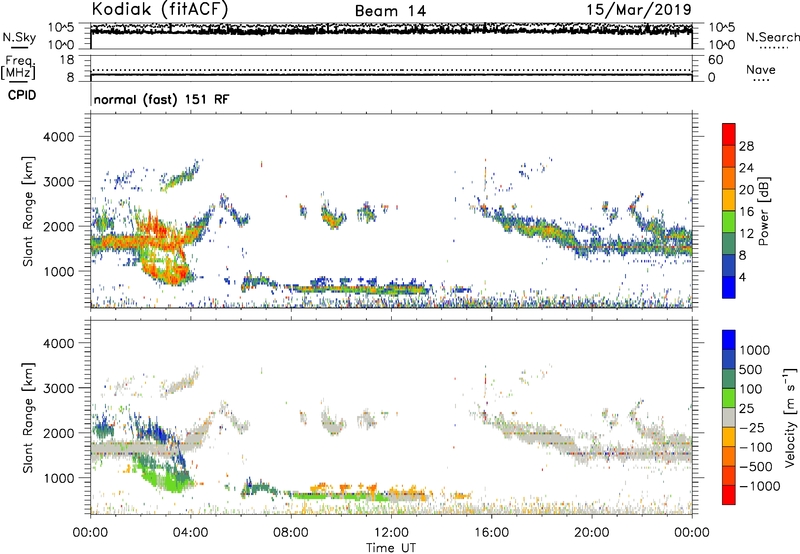Image resolution: width=800 pixels, height=554 pixels.
Task: Select the "4" tick on the power colorbar
Action: [x=742, y=277]
